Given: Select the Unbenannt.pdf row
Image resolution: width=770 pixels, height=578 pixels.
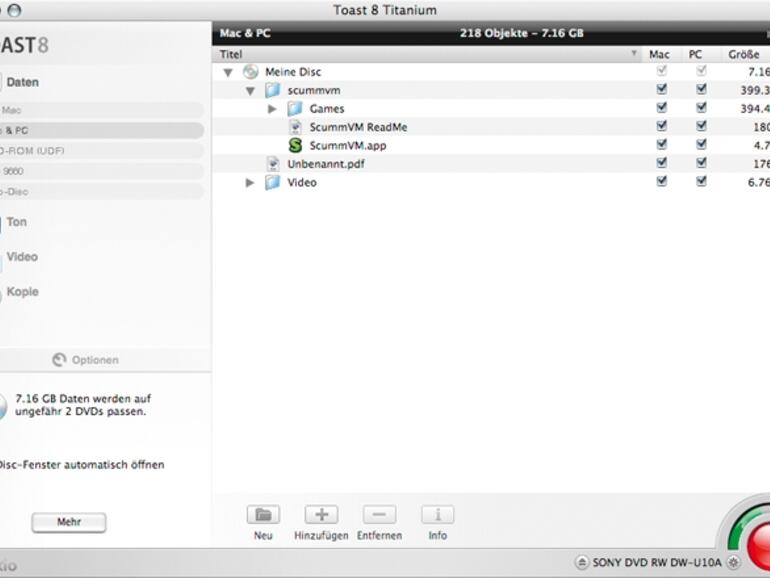Looking at the screenshot, I should point(491,164).
